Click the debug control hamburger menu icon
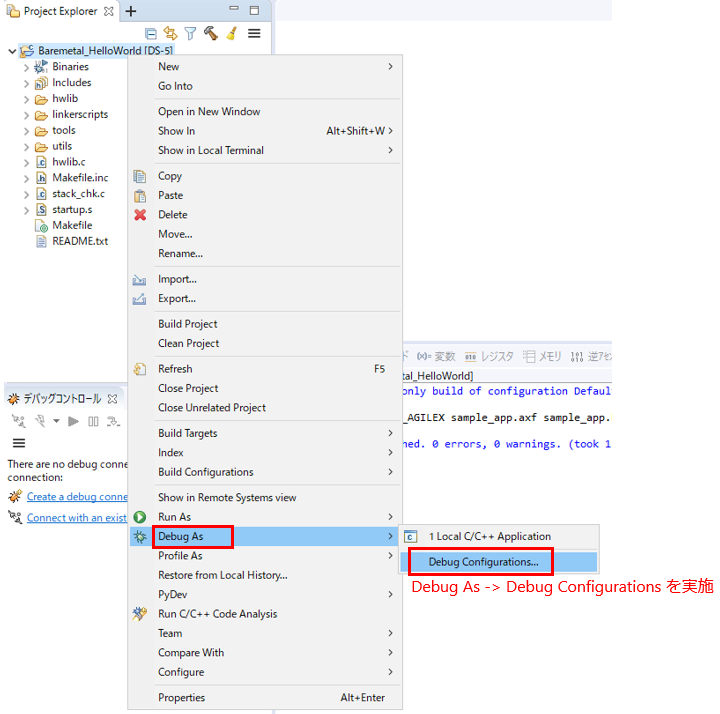720x714 pixels. pos(18,442)
